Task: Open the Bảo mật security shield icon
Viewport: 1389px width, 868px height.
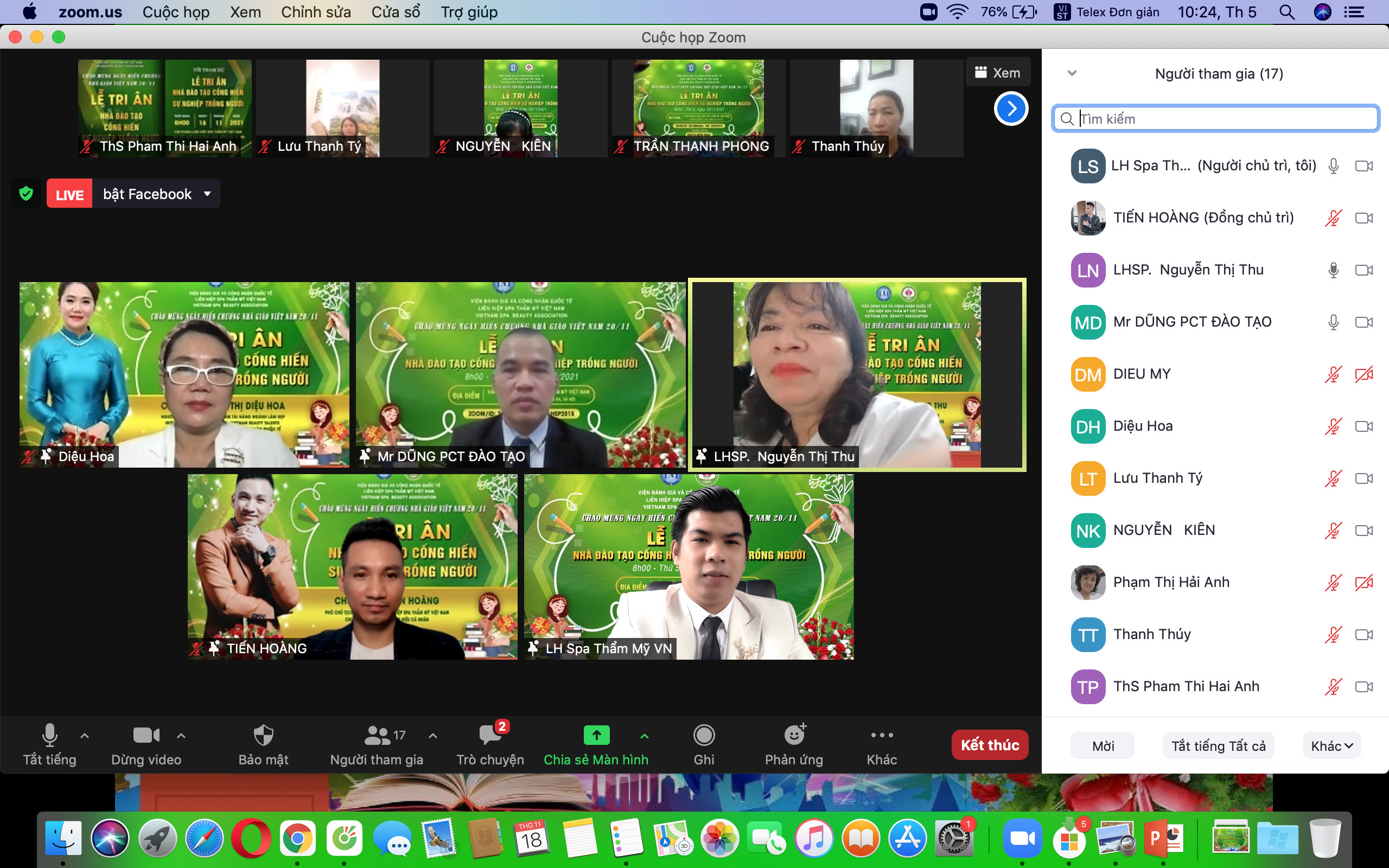Action: (263, 736)
